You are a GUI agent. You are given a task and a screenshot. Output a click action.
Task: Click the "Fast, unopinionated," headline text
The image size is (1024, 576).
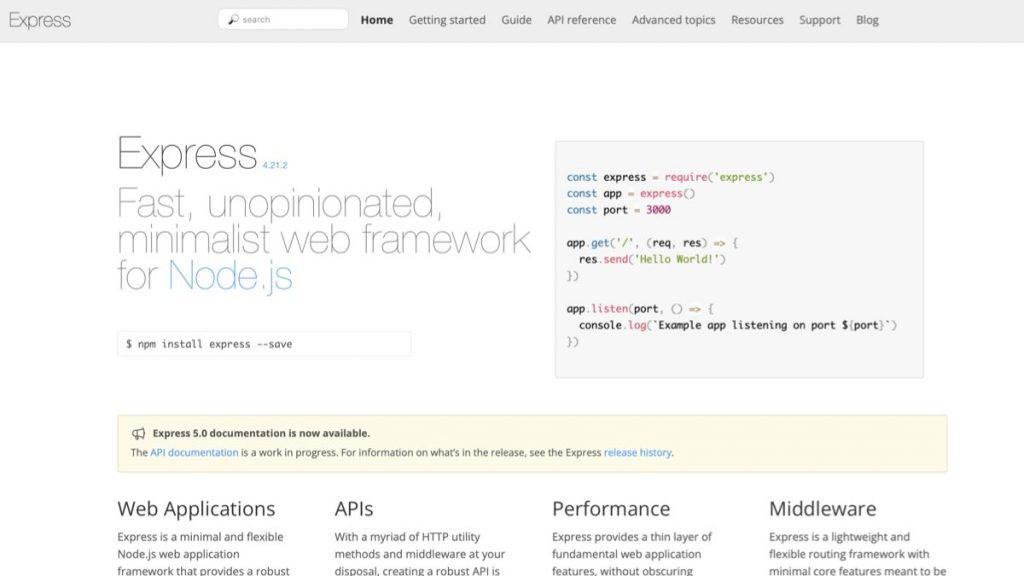click(280, 204)
